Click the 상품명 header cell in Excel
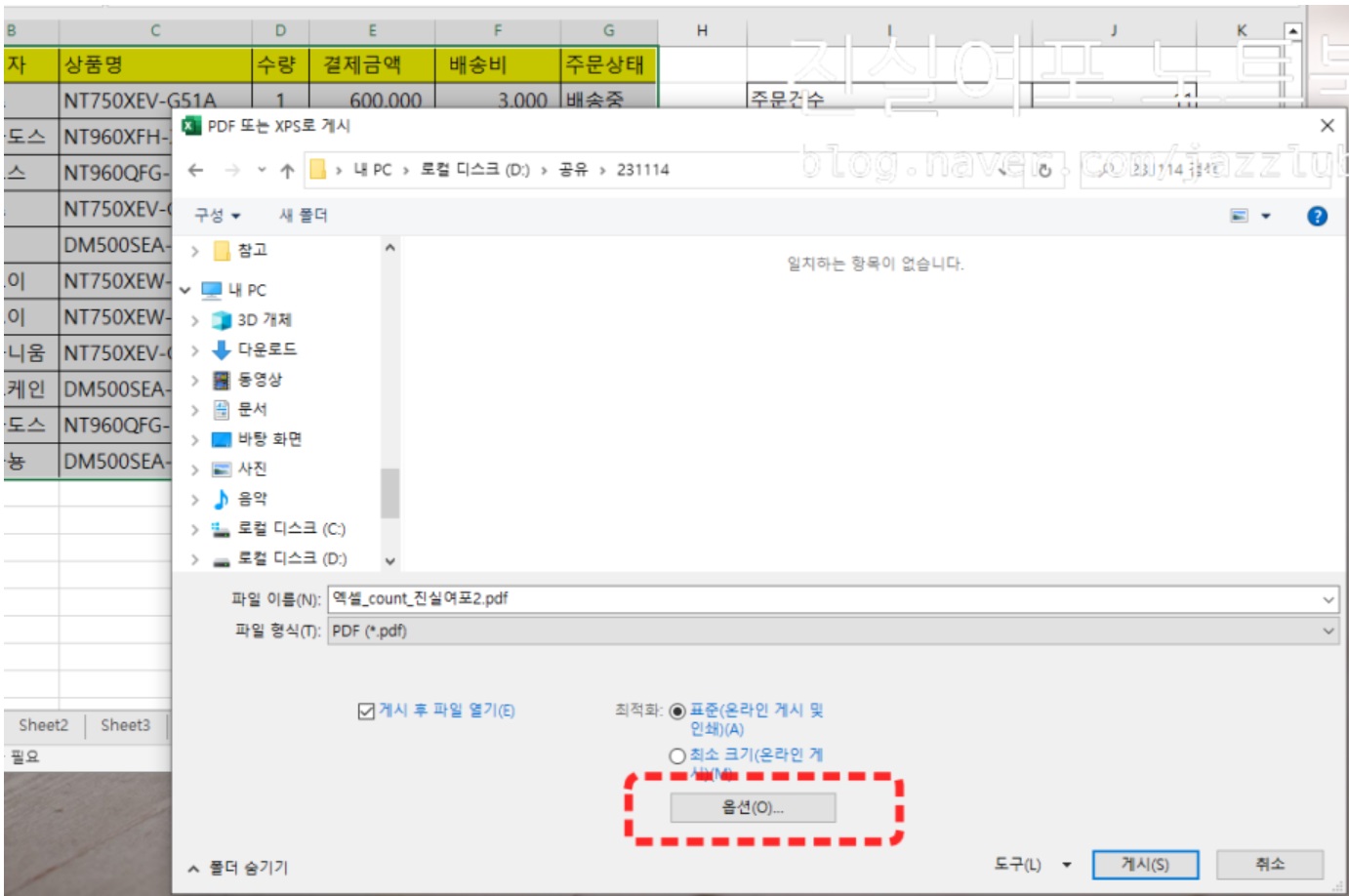The width and height of the screenshot is (1349, 896). point(155,65)
